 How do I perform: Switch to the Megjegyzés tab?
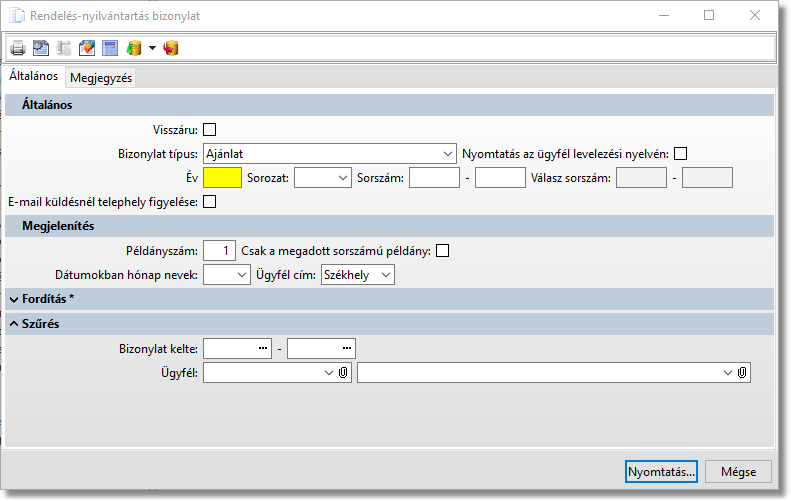click(101, 78)
